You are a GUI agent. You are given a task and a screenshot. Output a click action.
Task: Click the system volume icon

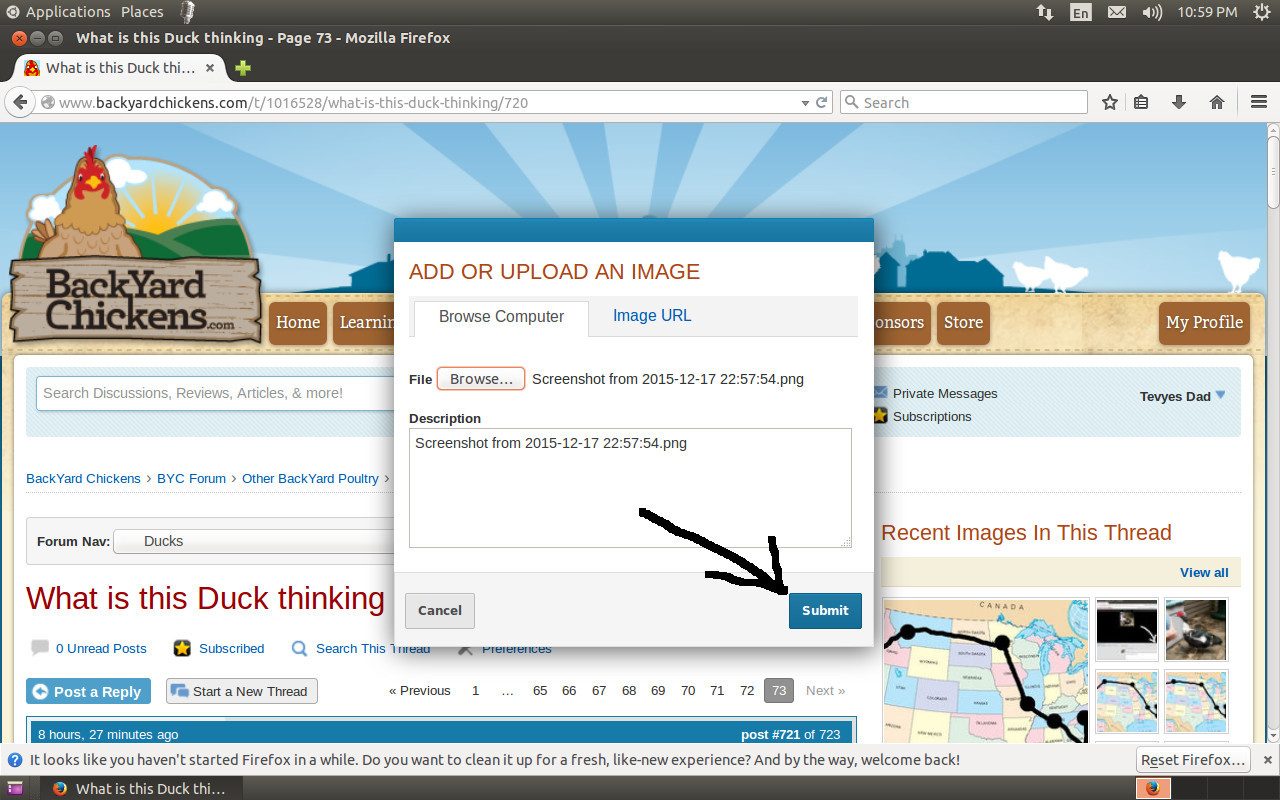point(1152,12)
